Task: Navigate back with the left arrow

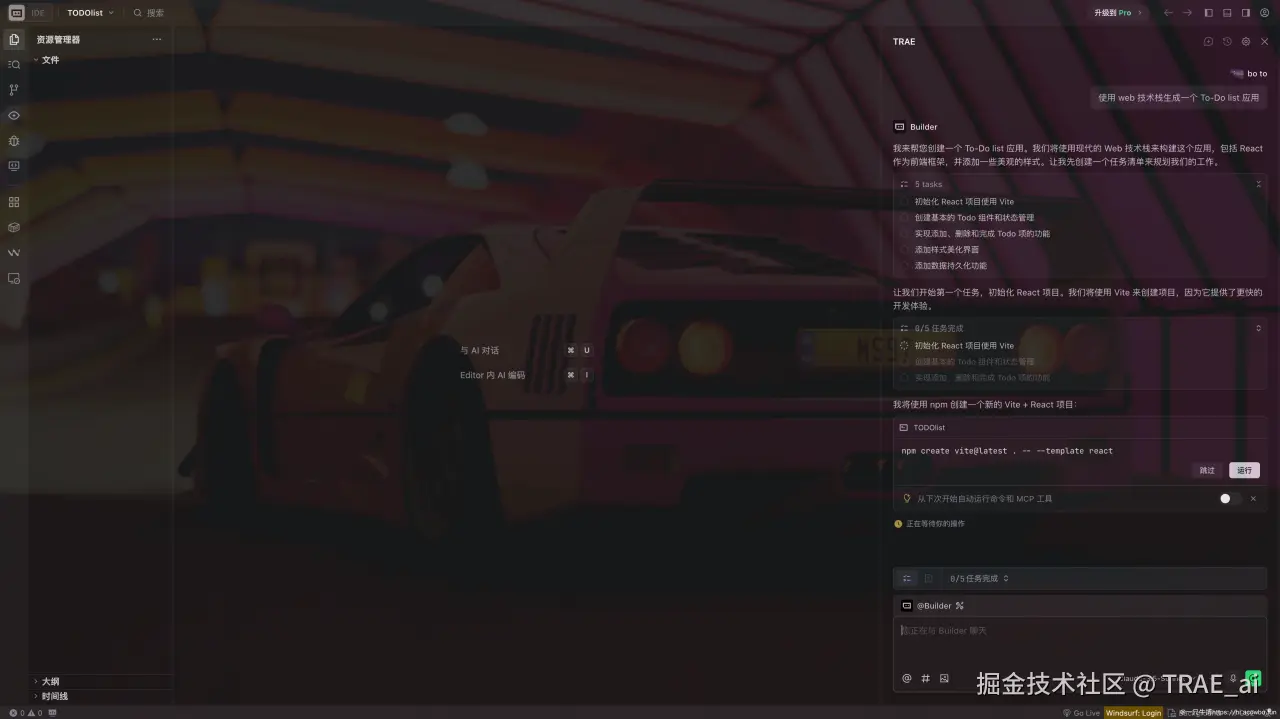Action: 1168,13
